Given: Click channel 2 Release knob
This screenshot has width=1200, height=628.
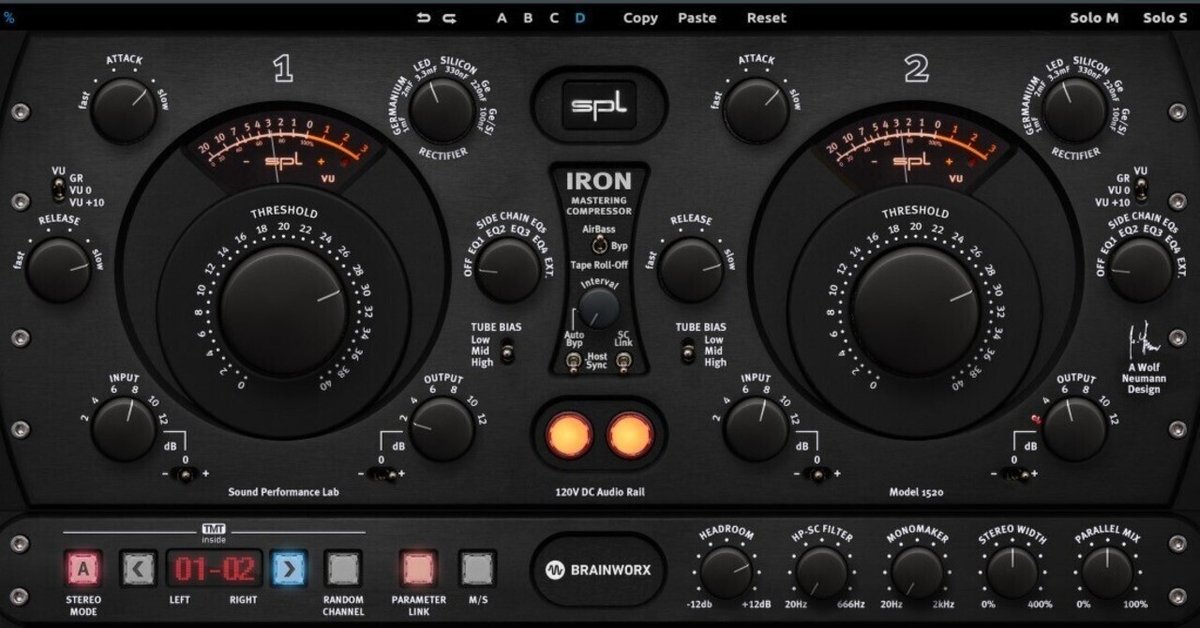Looking at the screenshot, I should 690,270.
